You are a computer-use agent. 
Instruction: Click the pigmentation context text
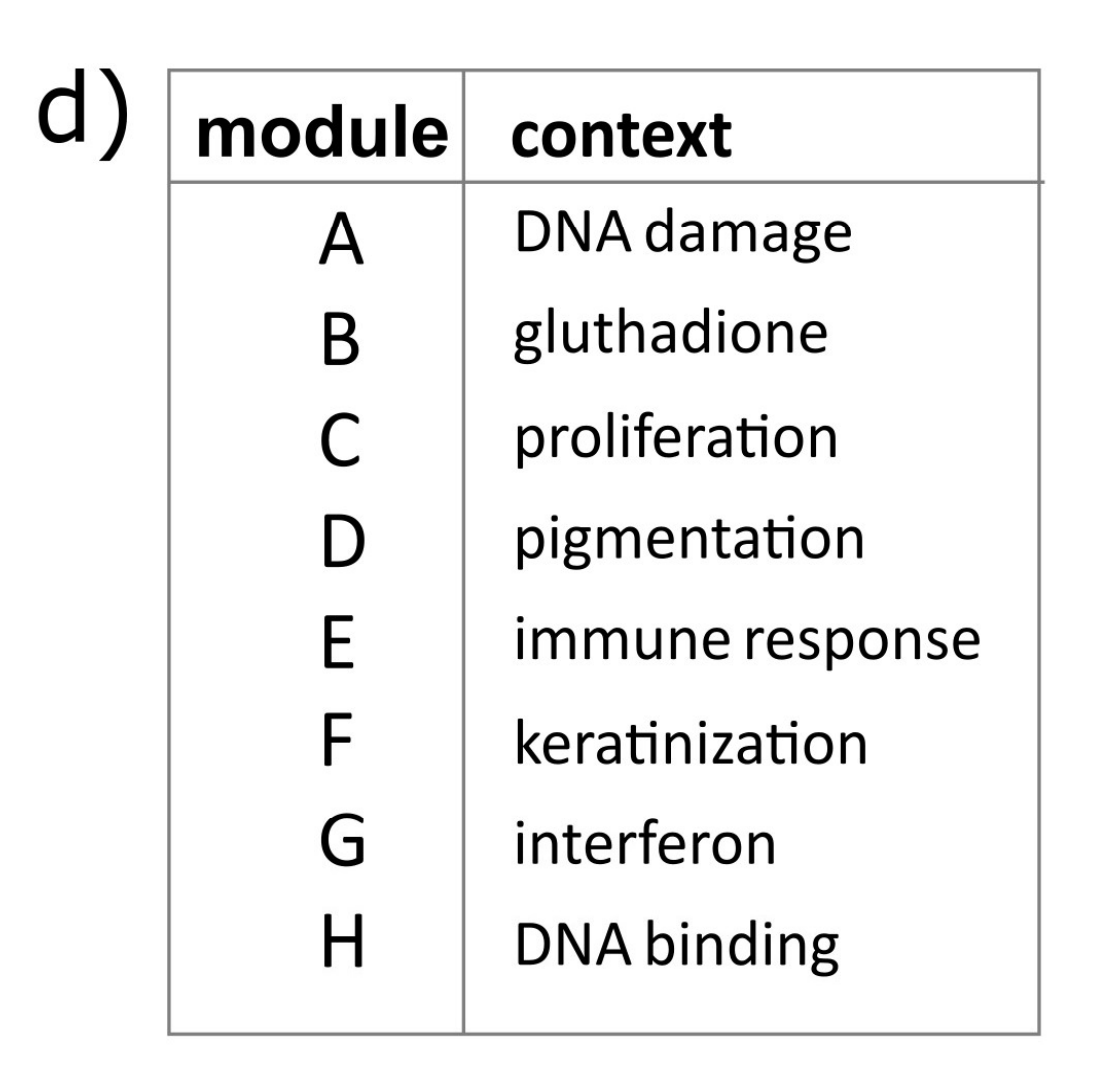coord(689,541)
